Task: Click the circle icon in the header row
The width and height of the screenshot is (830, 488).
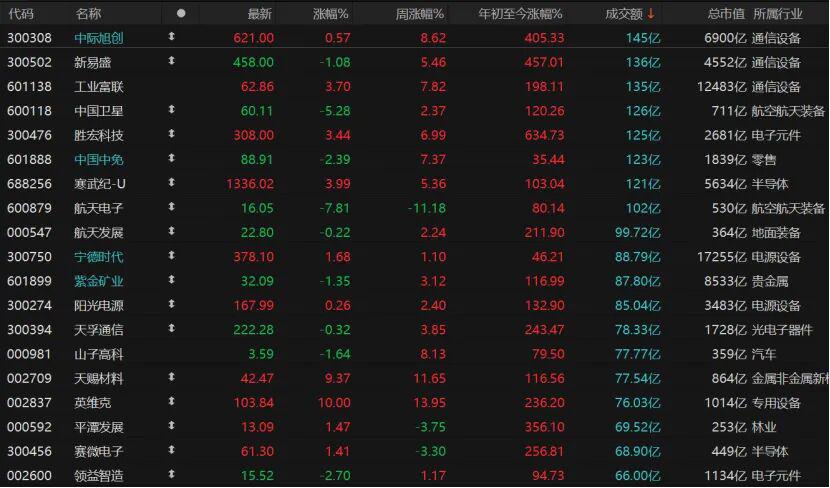Action: tap(181, 13)
